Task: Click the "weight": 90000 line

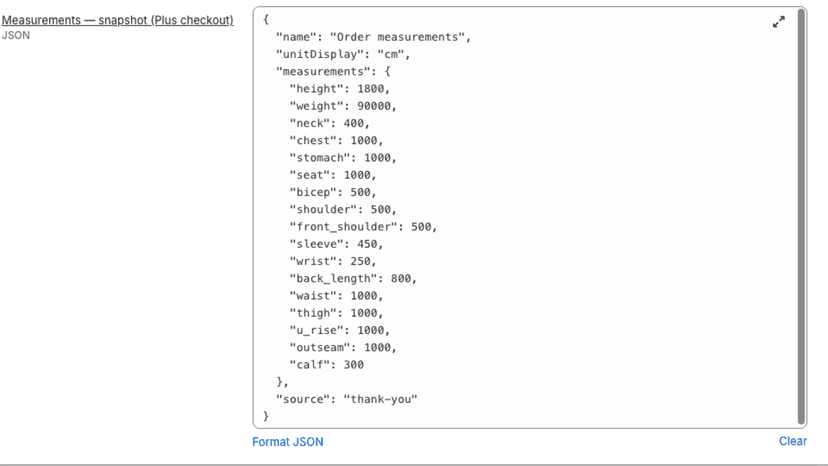Action: pyautogui.click(x=343, y=106)
